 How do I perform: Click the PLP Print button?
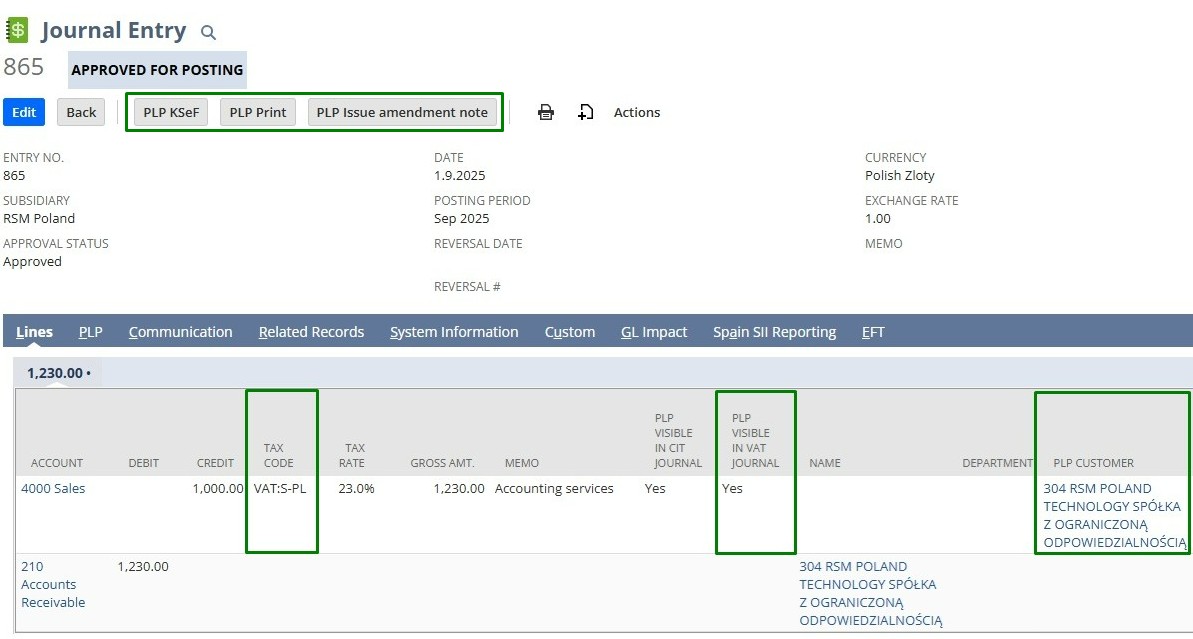click(x=258, y=112)
